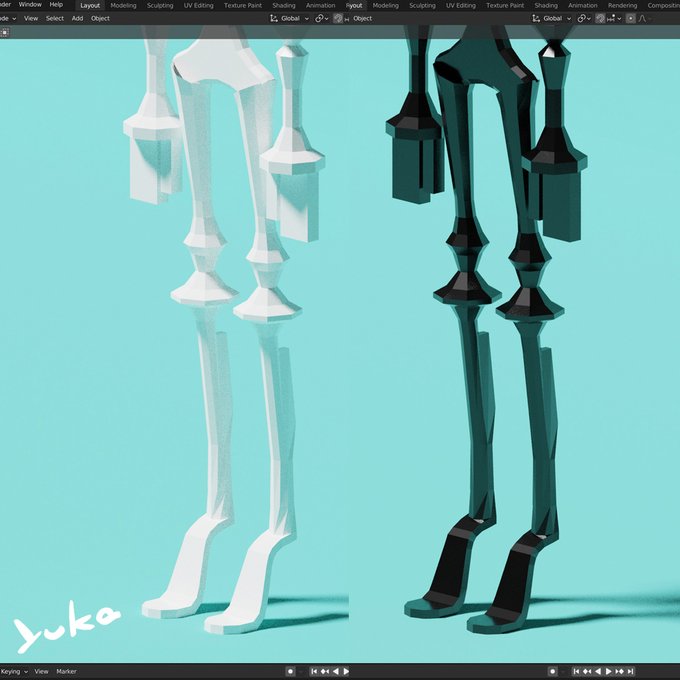Toggle snapping magnet in white-model window

point(338,18)
